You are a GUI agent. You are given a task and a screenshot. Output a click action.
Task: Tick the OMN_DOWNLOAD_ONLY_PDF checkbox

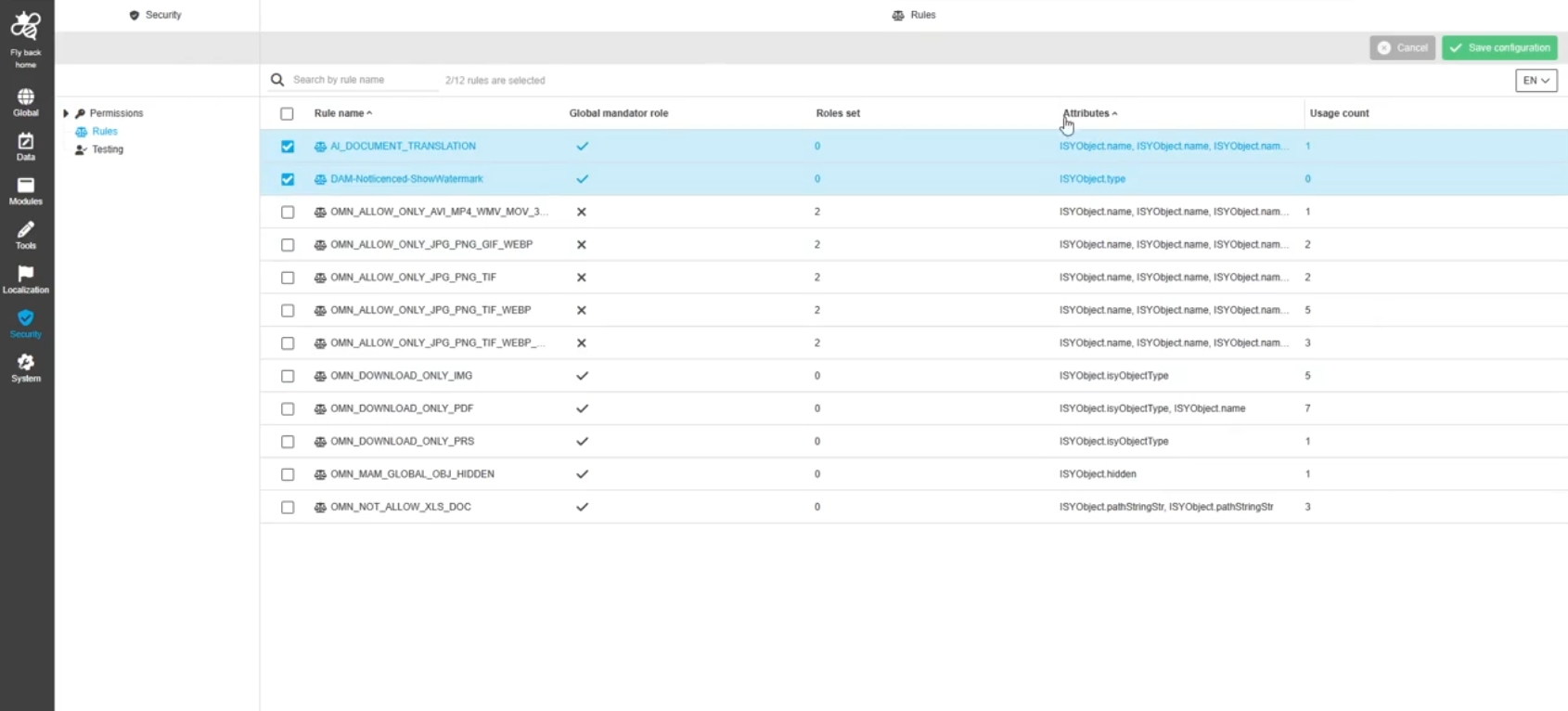pyautogui.click(x=288, y=409)
